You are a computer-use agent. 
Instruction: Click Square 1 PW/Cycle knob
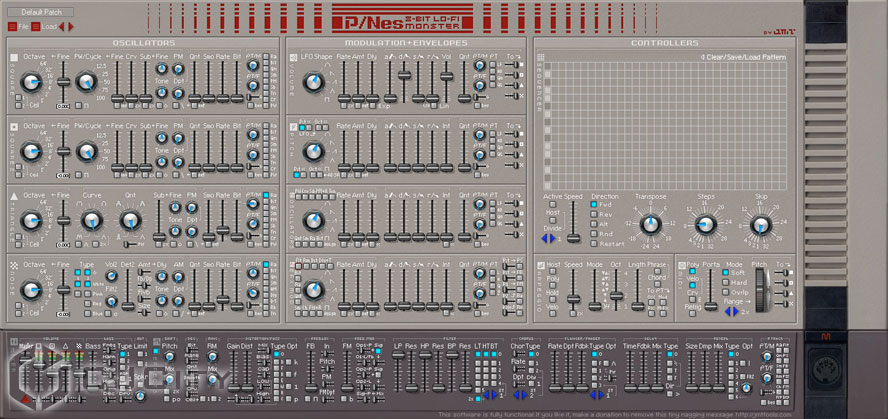click(86, 83)
